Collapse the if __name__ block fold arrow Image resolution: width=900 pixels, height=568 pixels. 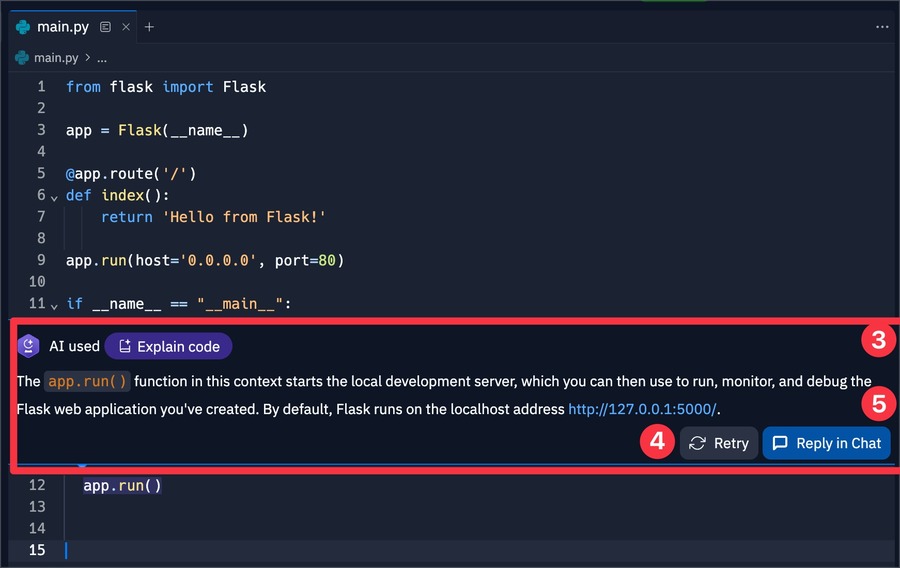click(55, 304)
